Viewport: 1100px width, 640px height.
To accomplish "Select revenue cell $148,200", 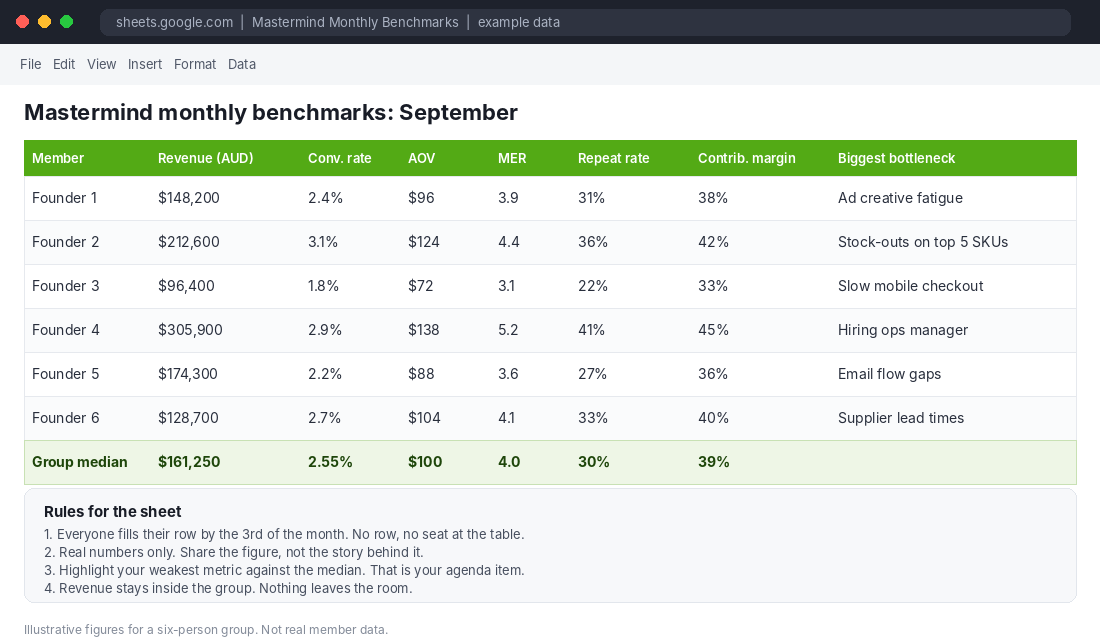I will click(189, 198).
